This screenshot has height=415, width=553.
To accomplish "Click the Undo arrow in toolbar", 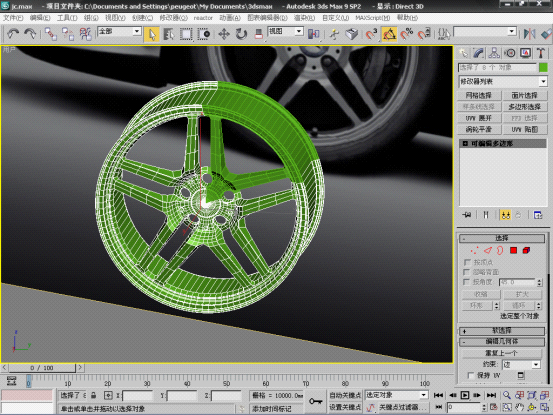I will pos(13,34).
